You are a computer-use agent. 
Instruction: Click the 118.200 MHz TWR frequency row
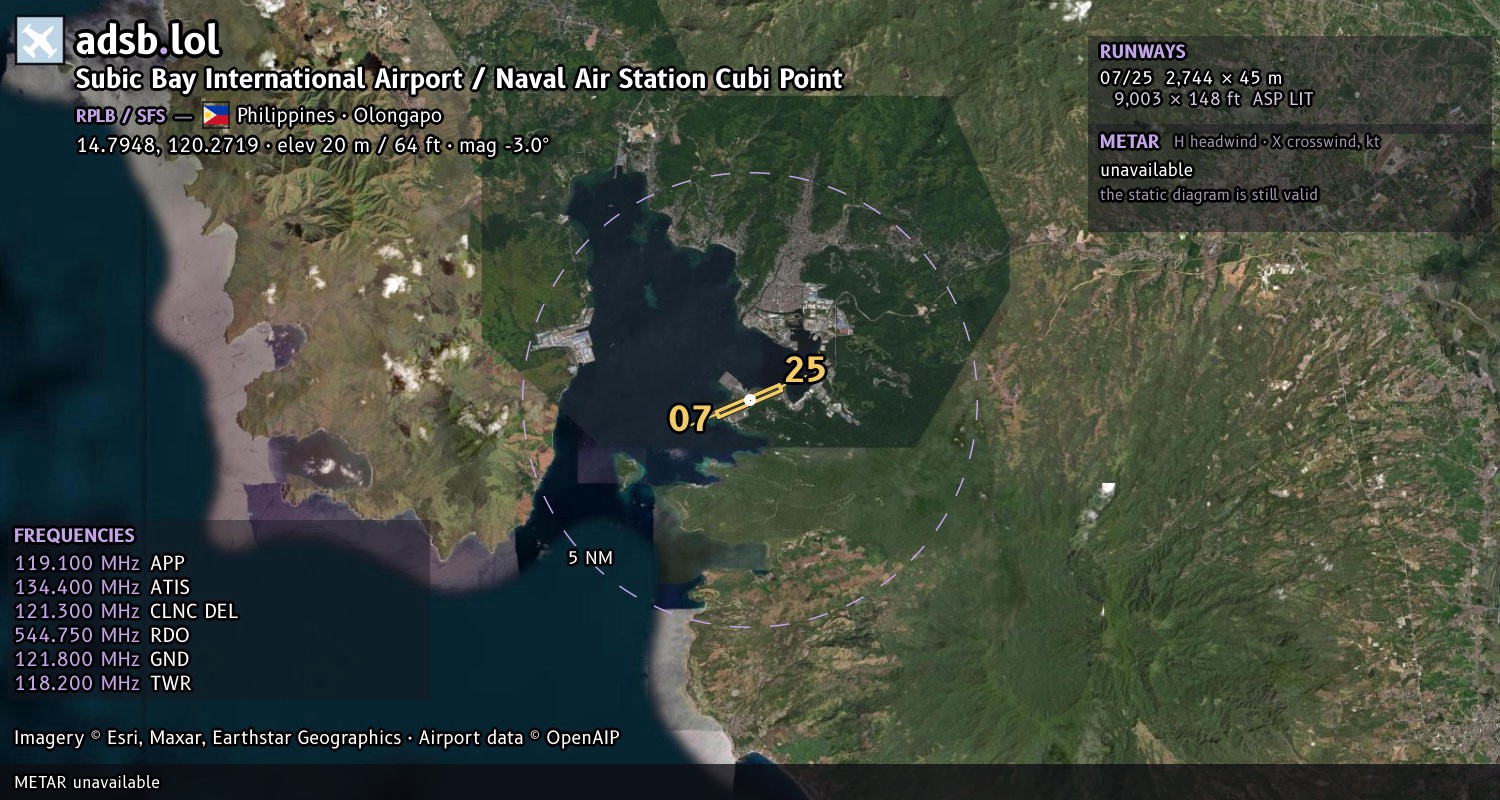[102, 683]
